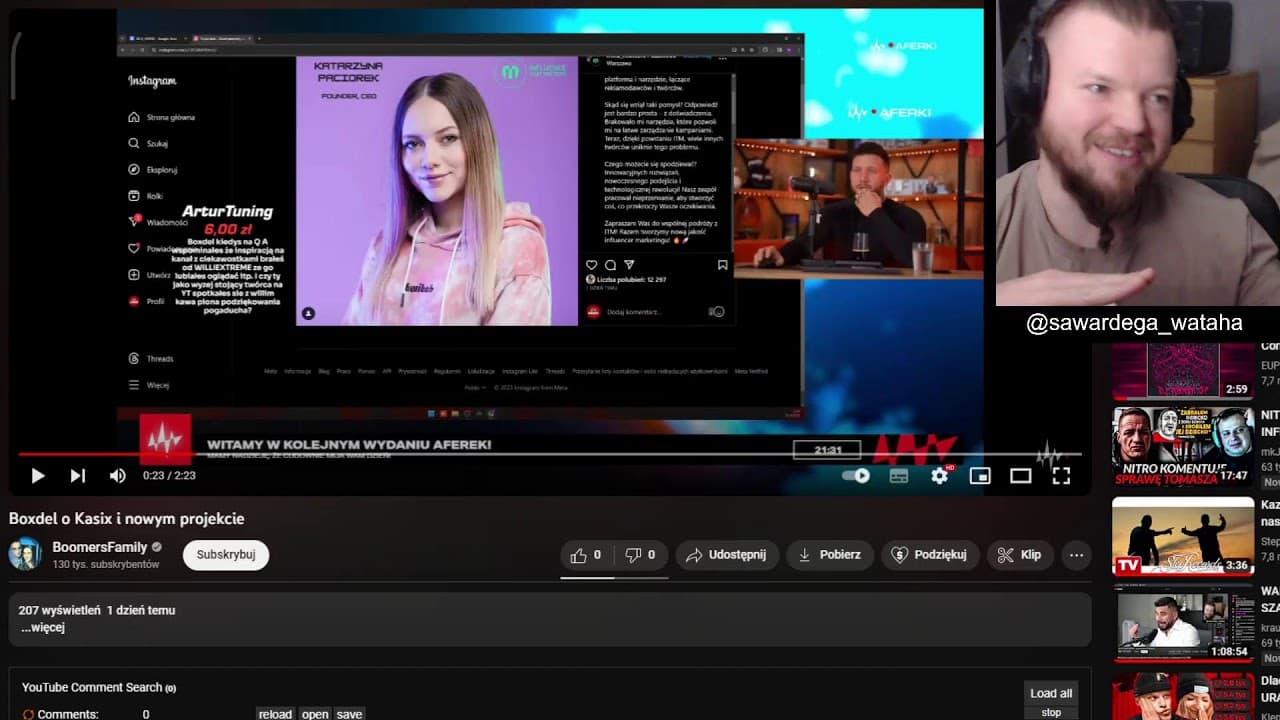This screenshot has width=1280, height=720.
Task: Open the BoomersFamily channel avatar
Action: click(25, 554)
